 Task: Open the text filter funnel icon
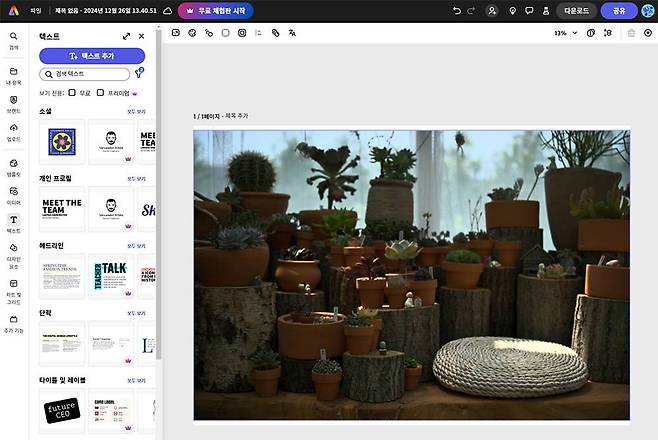[x=138, y=74]
